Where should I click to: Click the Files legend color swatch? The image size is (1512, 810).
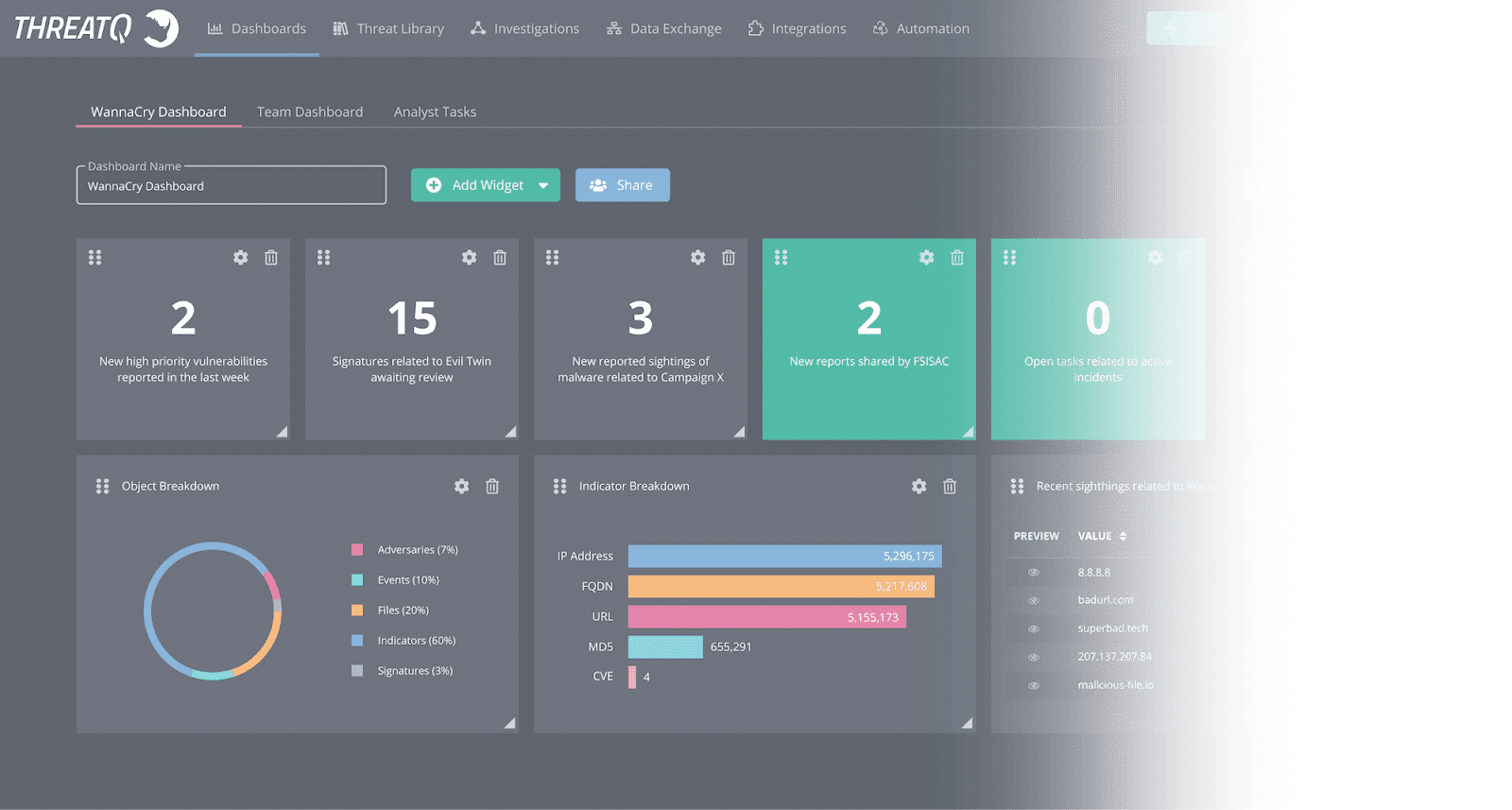tap(357, 610)
